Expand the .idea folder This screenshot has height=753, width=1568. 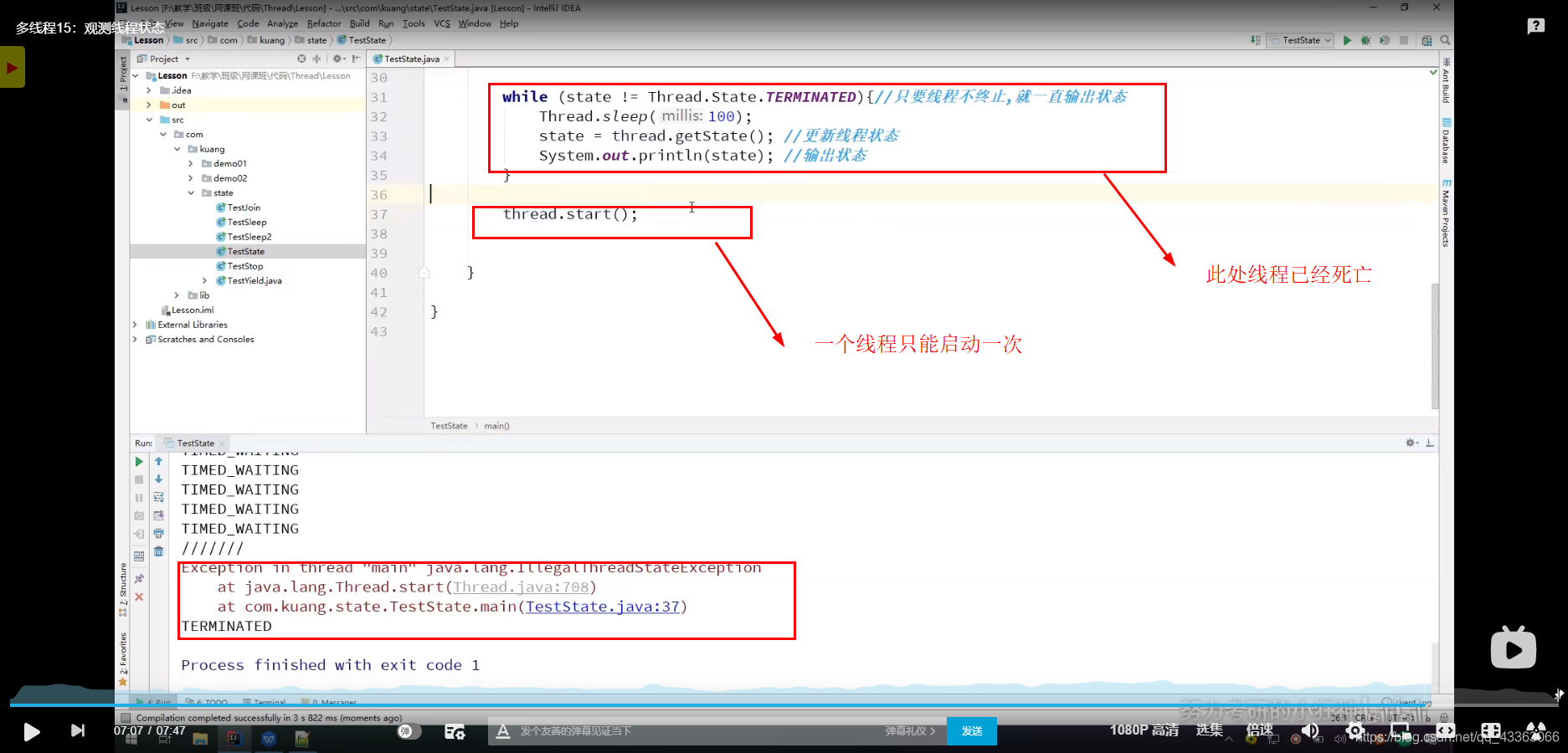pos(149,90)
